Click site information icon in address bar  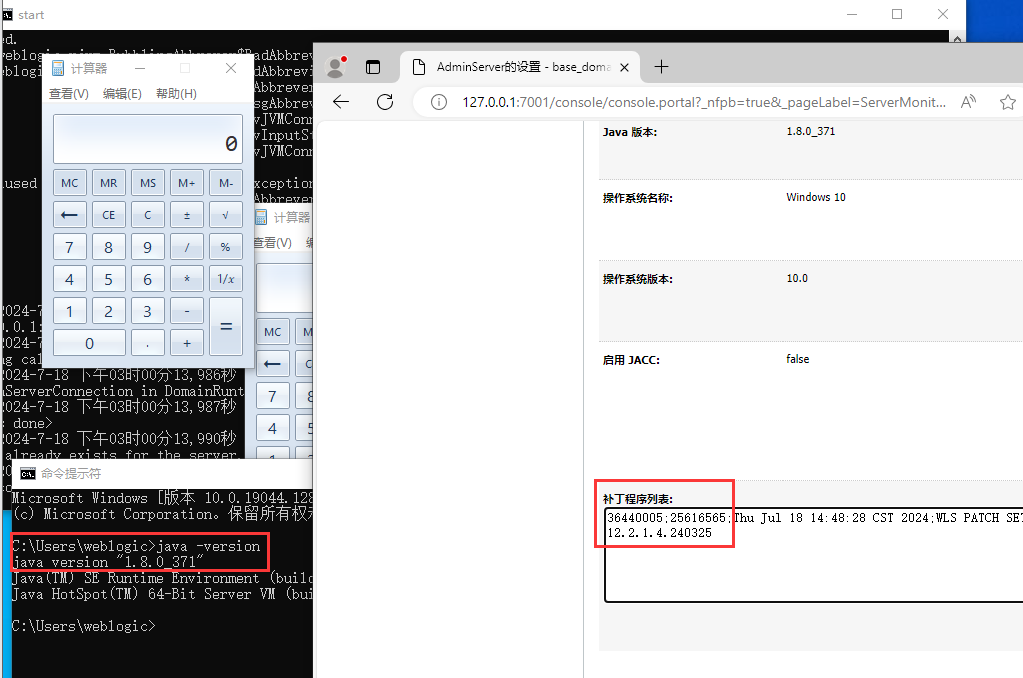(439, 102)
